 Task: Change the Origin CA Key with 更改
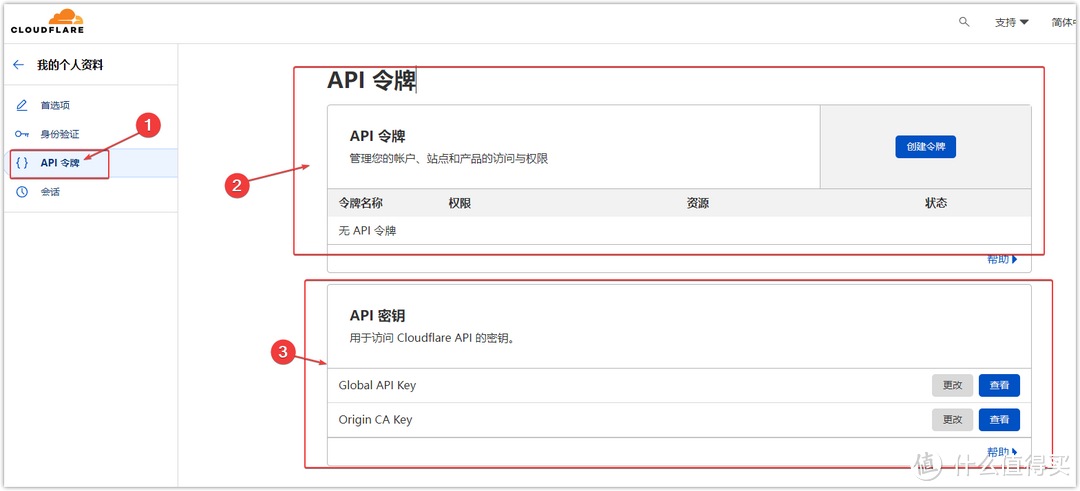(952, 420)
